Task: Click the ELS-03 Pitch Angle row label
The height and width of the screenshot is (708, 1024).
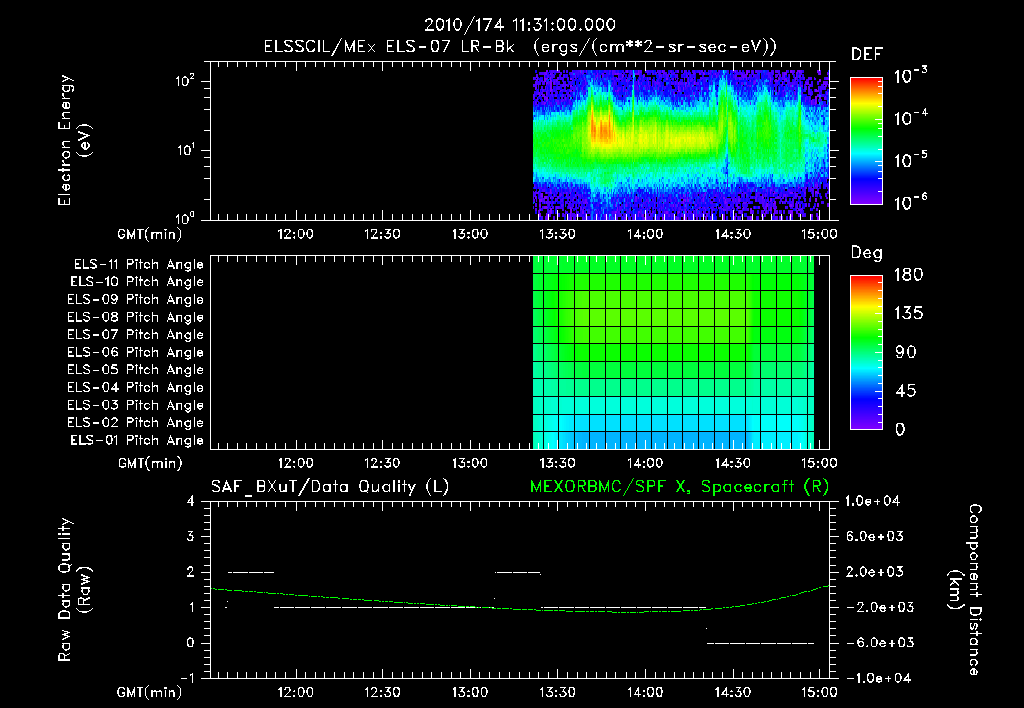Action: pos(136,405)
